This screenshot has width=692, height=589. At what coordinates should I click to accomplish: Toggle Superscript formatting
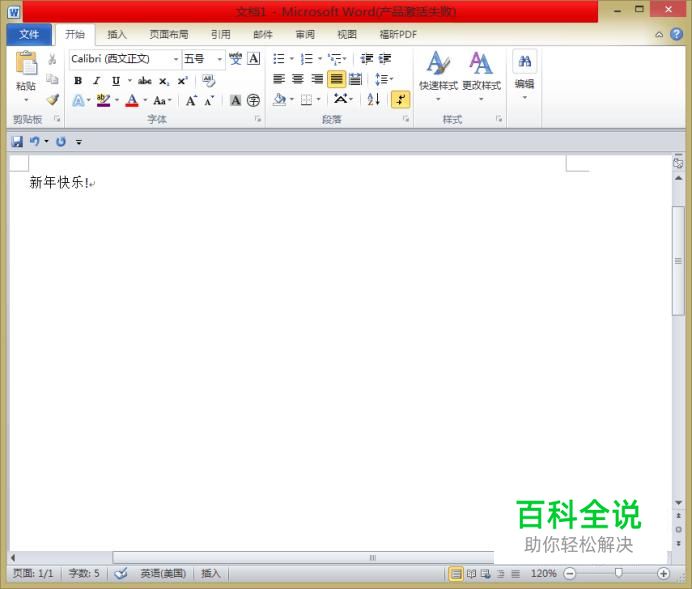pyautogui.click(x=182, y=80)
